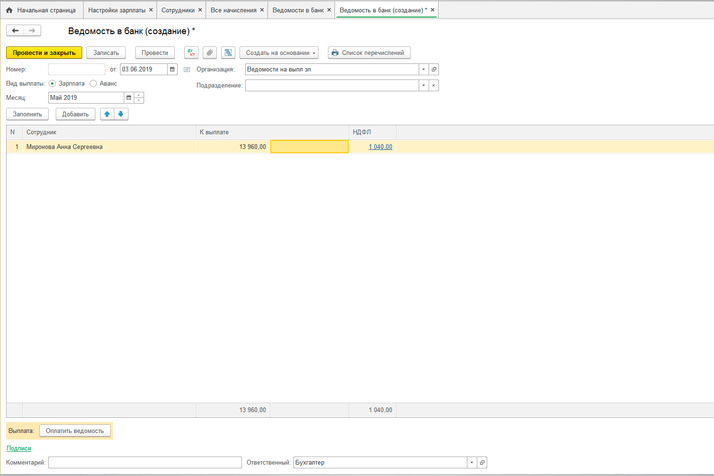
Task: Switch to Все начисления tab
Action: click(x=233, y=10)
